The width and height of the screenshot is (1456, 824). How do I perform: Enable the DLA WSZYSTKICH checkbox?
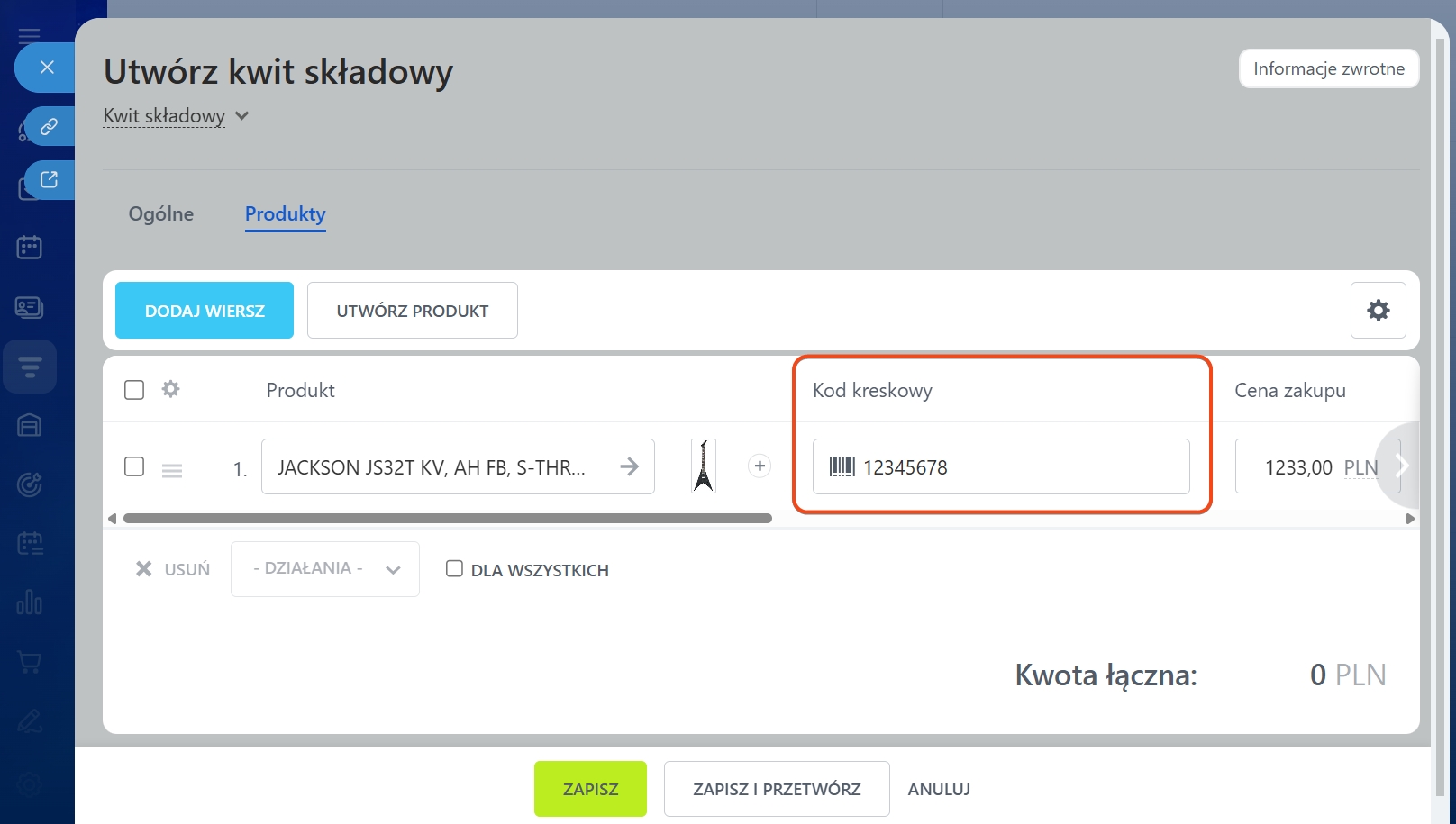pyautogui.click(x=454, y=568)
